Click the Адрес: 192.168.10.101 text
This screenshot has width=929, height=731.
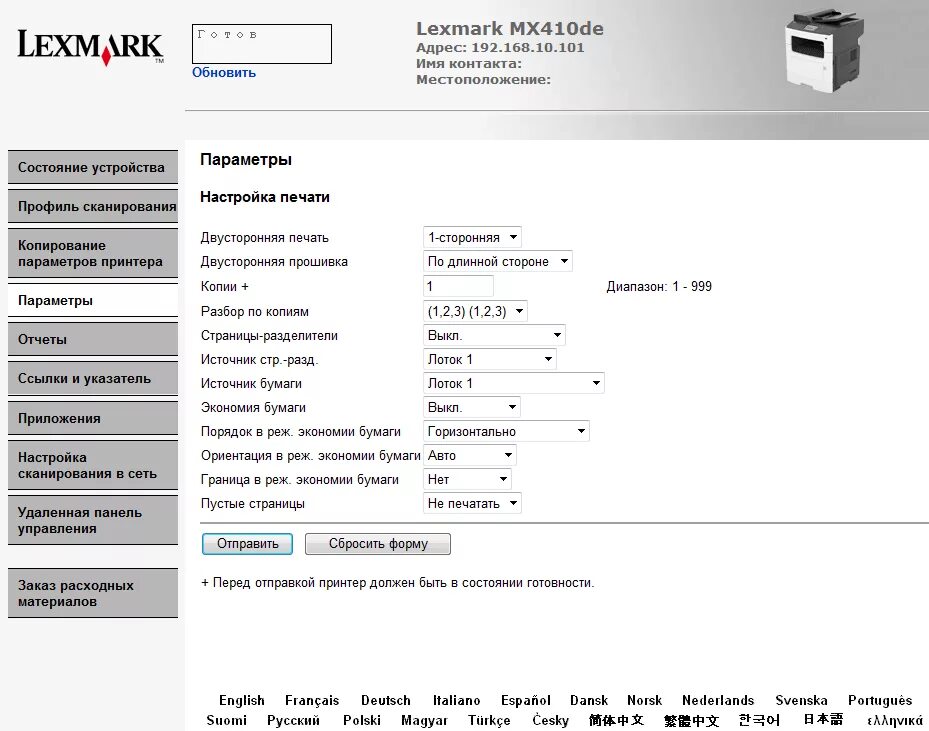tap(500, 47)
